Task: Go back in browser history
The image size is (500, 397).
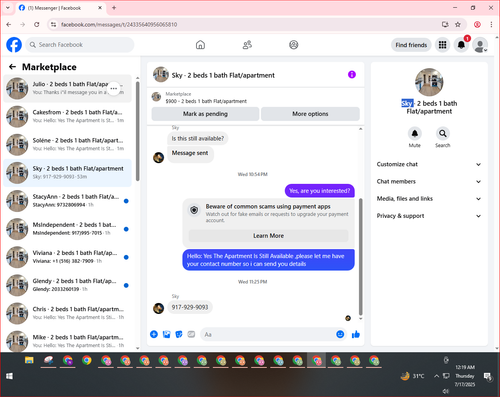Action: tap(9, 24)
